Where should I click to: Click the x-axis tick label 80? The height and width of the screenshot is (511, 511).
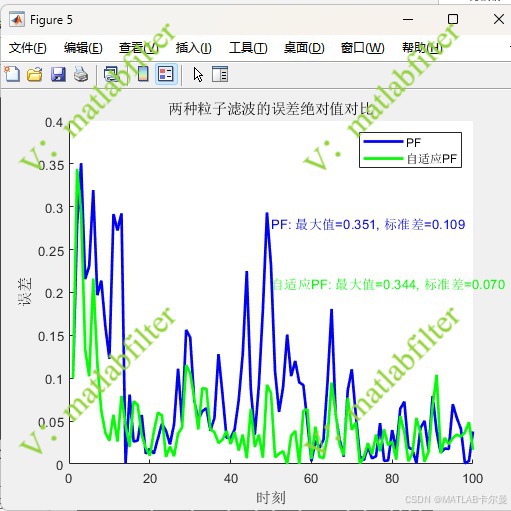coord(392,479)
